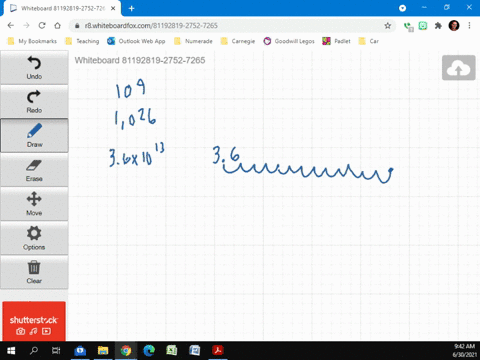
Task: Activate the Move tool
Action: [34, 204]
